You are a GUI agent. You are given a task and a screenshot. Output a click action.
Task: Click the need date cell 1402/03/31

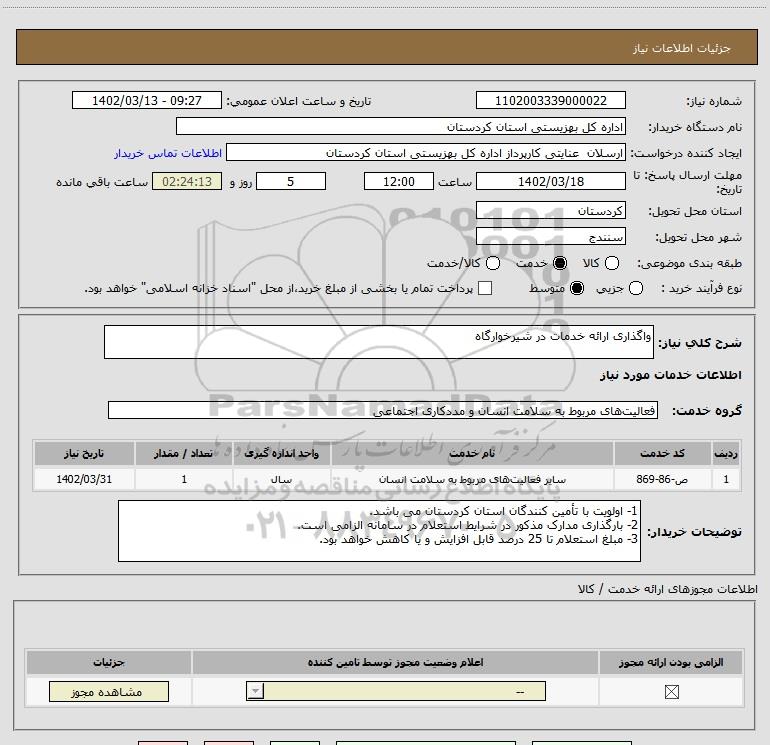coord(84,479)
